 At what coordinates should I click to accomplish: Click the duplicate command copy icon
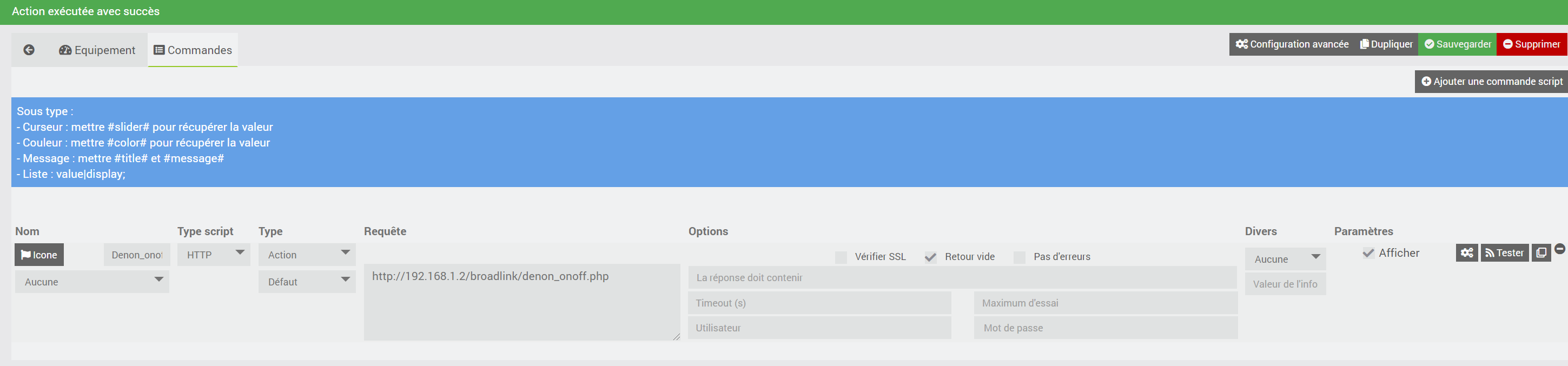(x=1540, y=253)
